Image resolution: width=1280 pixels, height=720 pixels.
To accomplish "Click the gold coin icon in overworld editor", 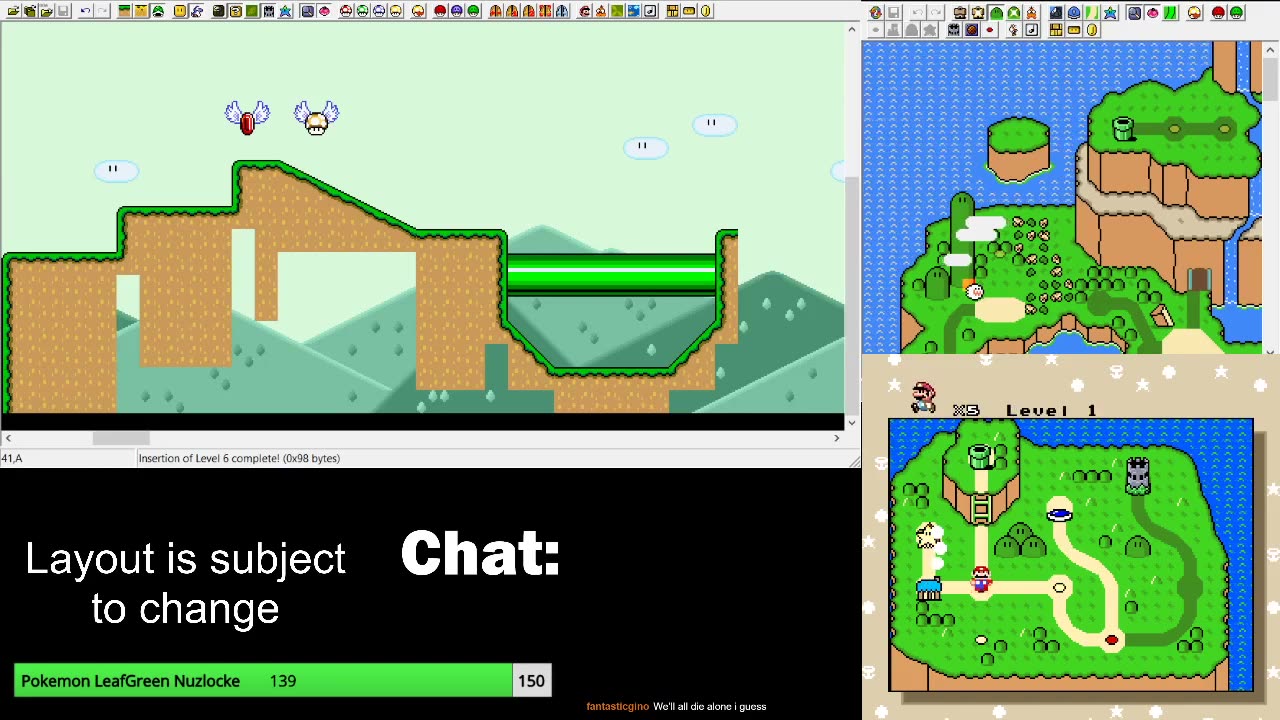I will pos(1091,30).
